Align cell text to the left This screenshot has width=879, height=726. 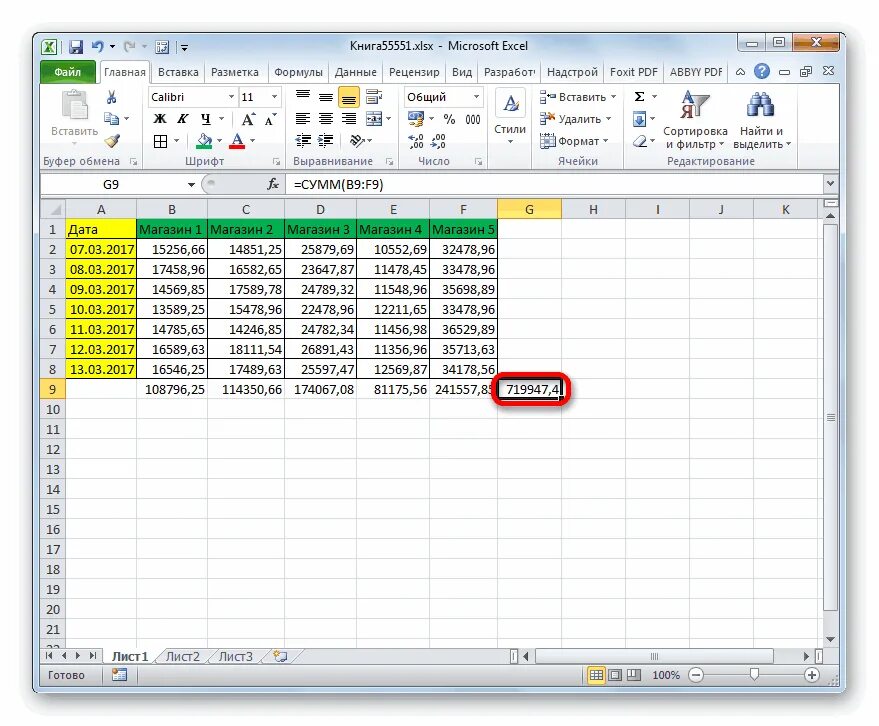coord(303,119)
